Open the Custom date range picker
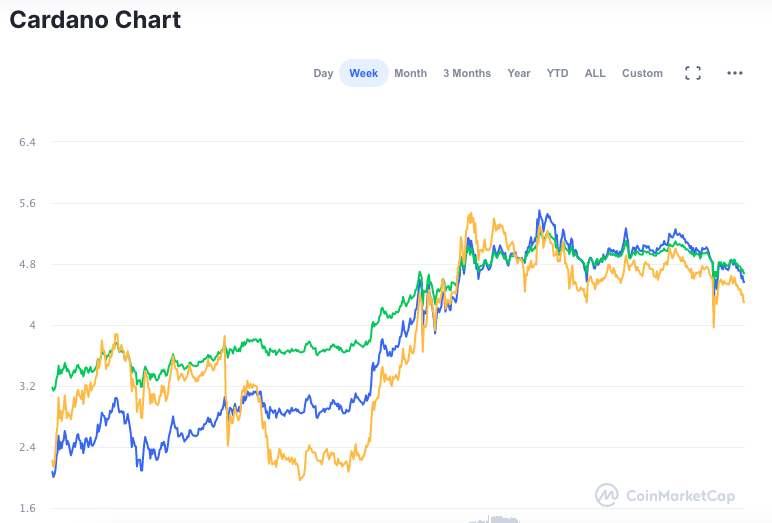 tap(642, 73)
